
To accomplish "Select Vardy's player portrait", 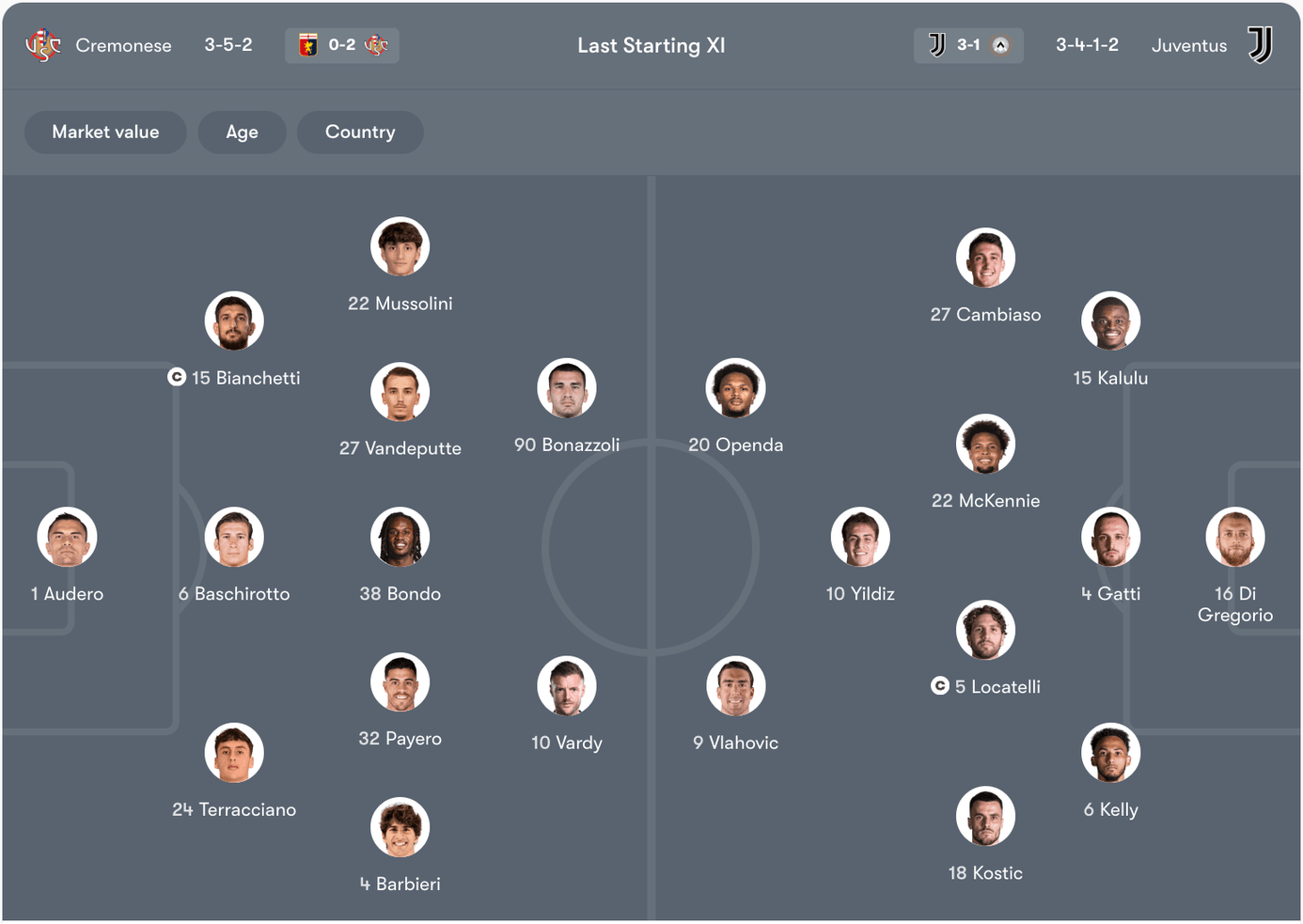I will tap(567, 685).
